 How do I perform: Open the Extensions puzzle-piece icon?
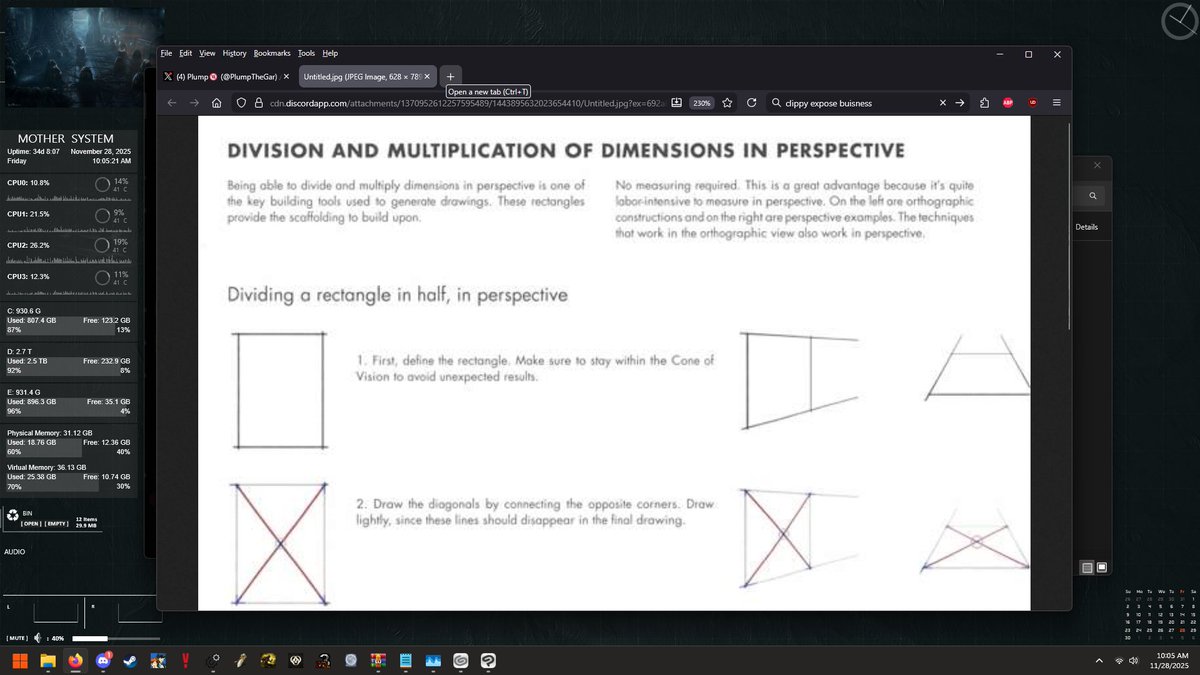tap(984, 102)
